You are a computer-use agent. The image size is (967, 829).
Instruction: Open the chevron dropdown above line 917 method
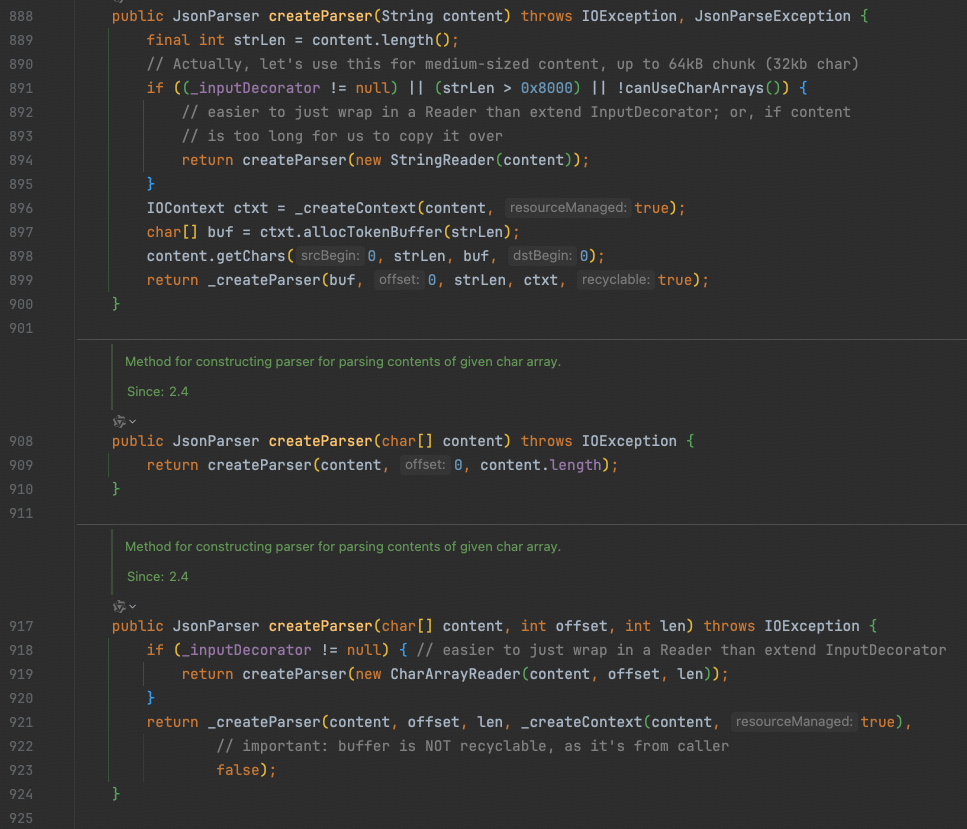133,606
